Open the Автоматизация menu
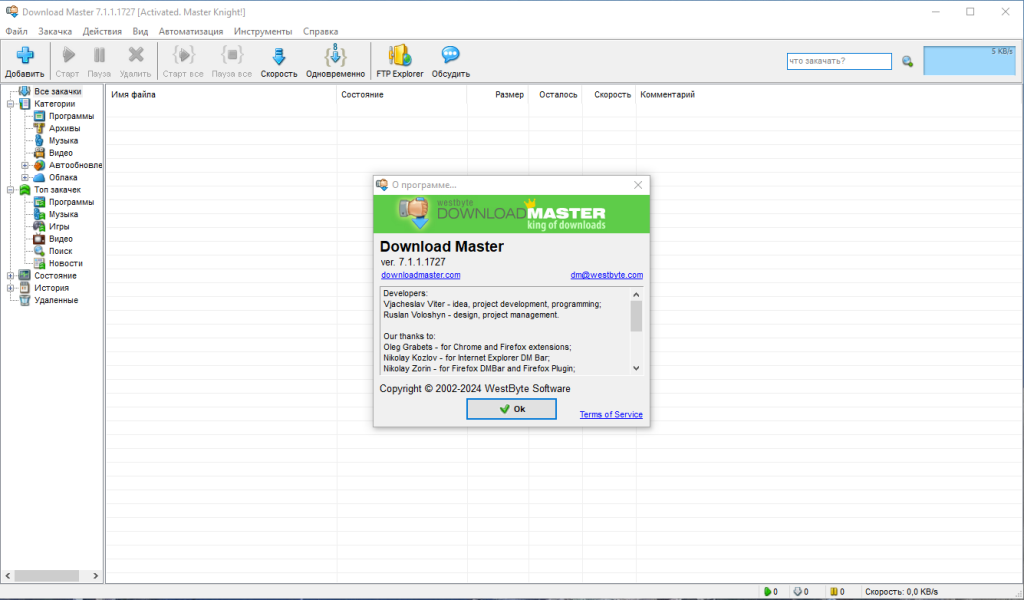The height and width of the screenshot is (600, 1024). tap(191, 31)
